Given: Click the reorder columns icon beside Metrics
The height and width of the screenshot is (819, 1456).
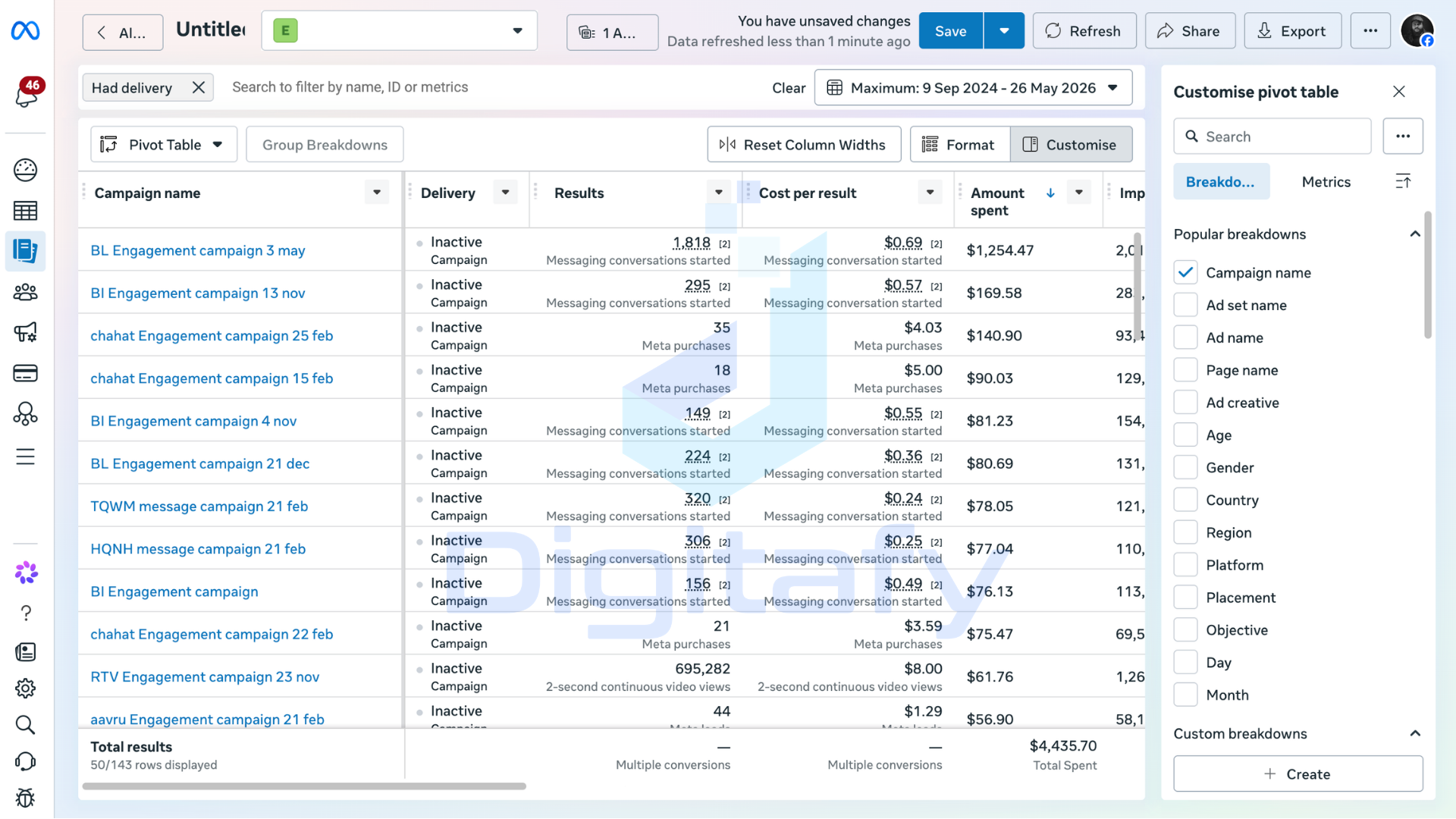Looking at the screenshot, I should (x=1403, y=181).
